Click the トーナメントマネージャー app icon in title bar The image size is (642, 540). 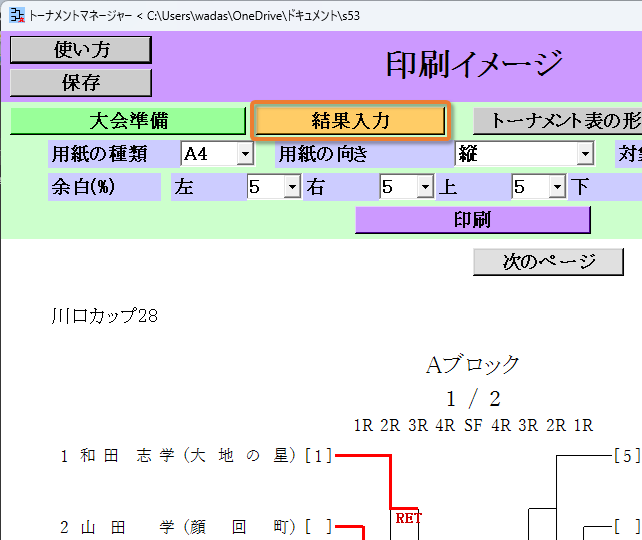[17, 16]
